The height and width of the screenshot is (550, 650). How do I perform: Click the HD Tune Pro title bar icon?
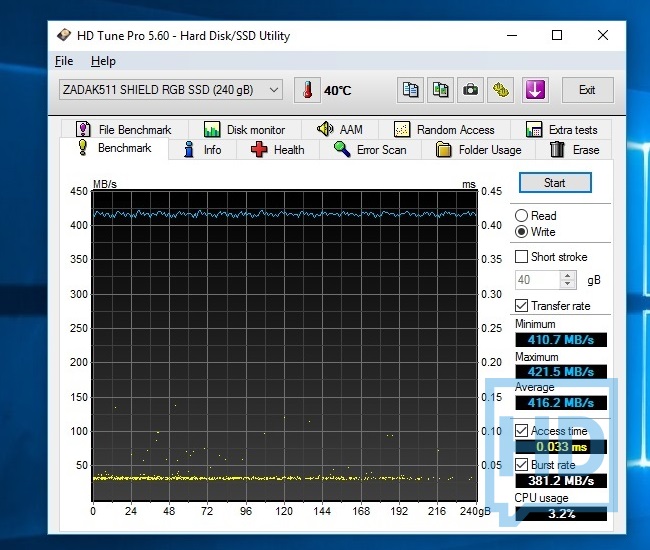(64, 36)
